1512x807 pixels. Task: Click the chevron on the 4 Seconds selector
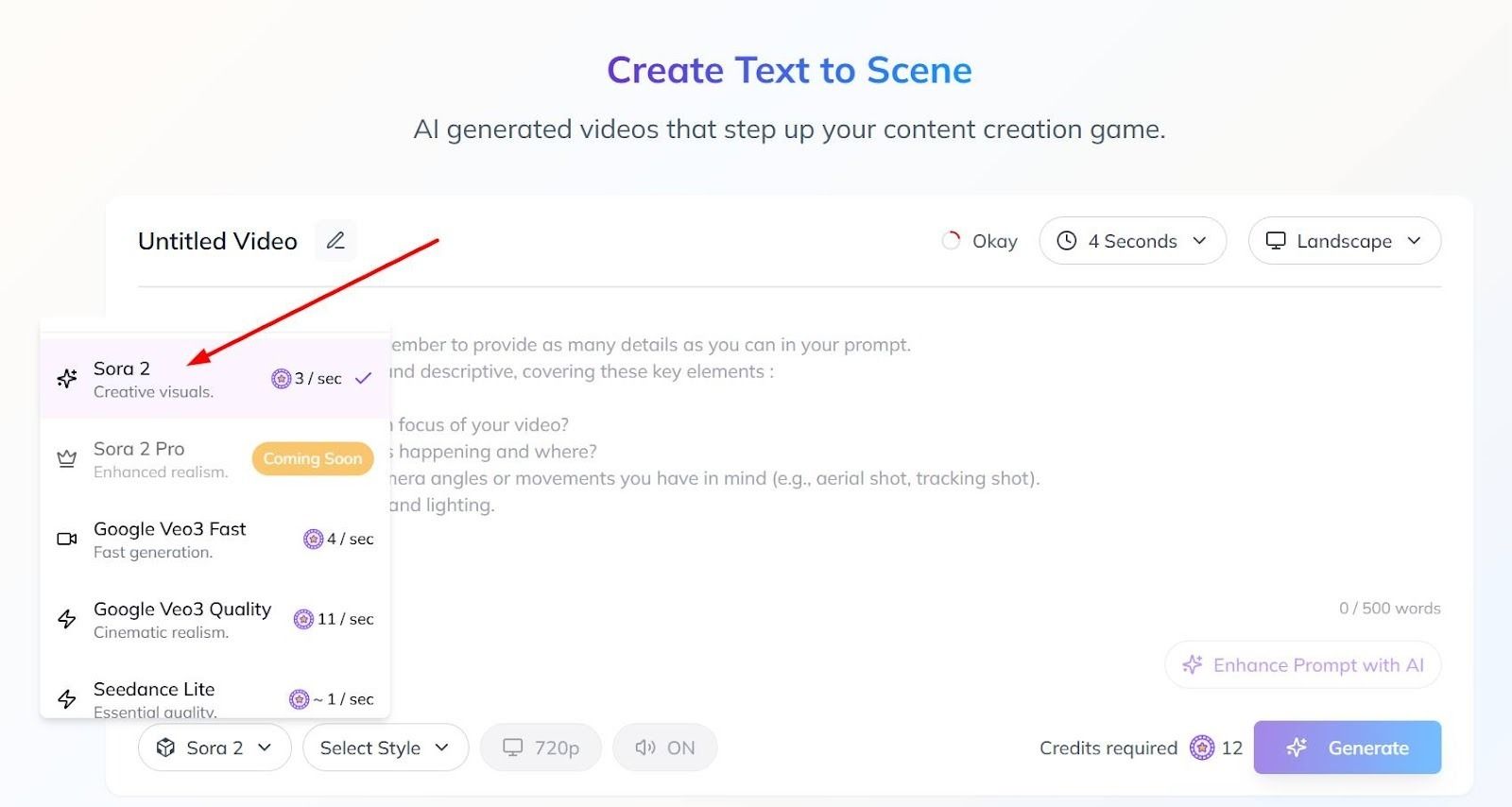[1200, 241]
